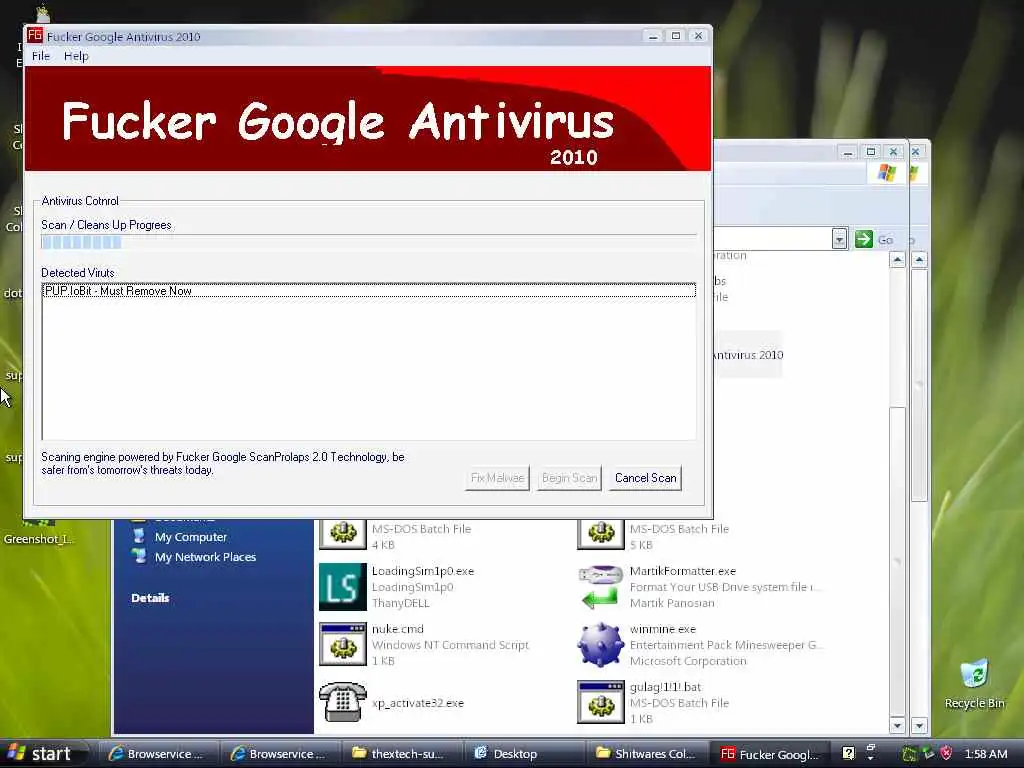Click the red security shield tray icon
1024x768 pixels.
(x=946, y=754)
